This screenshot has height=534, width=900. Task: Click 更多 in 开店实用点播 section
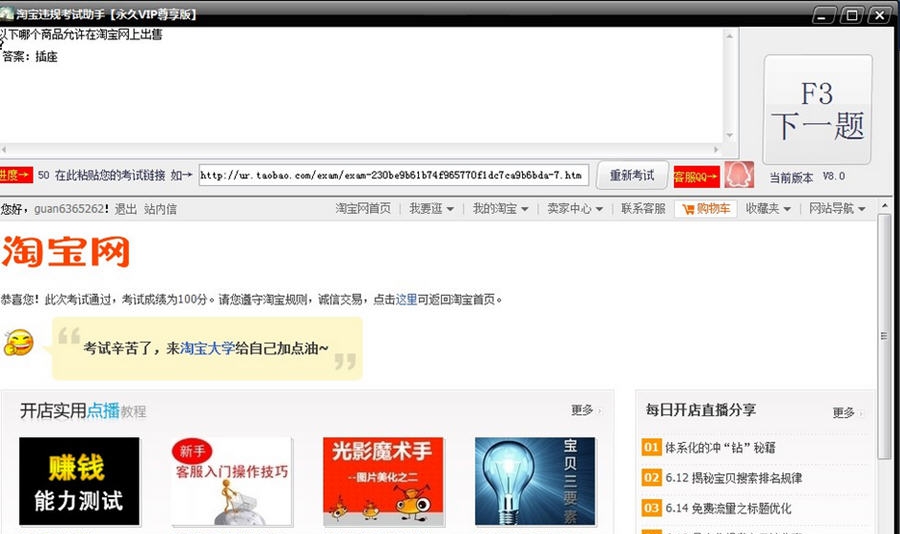585,410
